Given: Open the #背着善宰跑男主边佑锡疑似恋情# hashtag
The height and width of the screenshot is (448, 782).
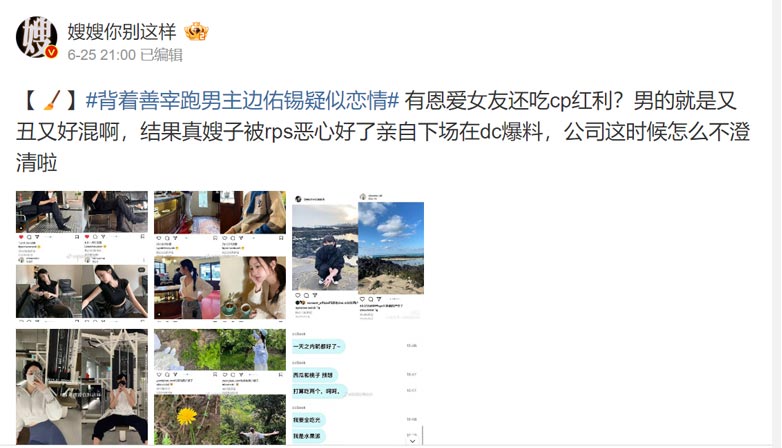Looking at the screenshot, I should (x=242, y=100).
